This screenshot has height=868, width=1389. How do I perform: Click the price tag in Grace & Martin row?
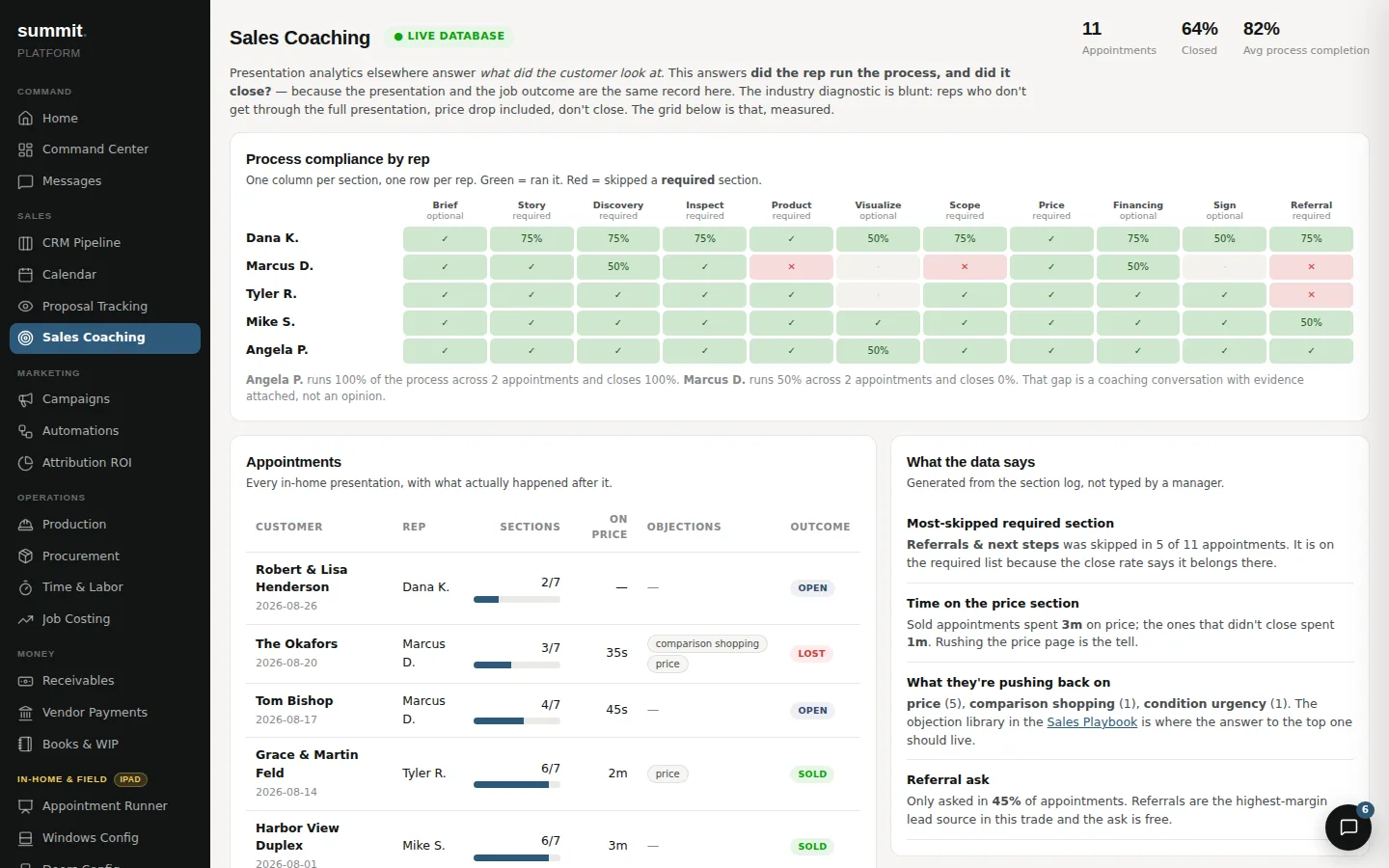667,773
